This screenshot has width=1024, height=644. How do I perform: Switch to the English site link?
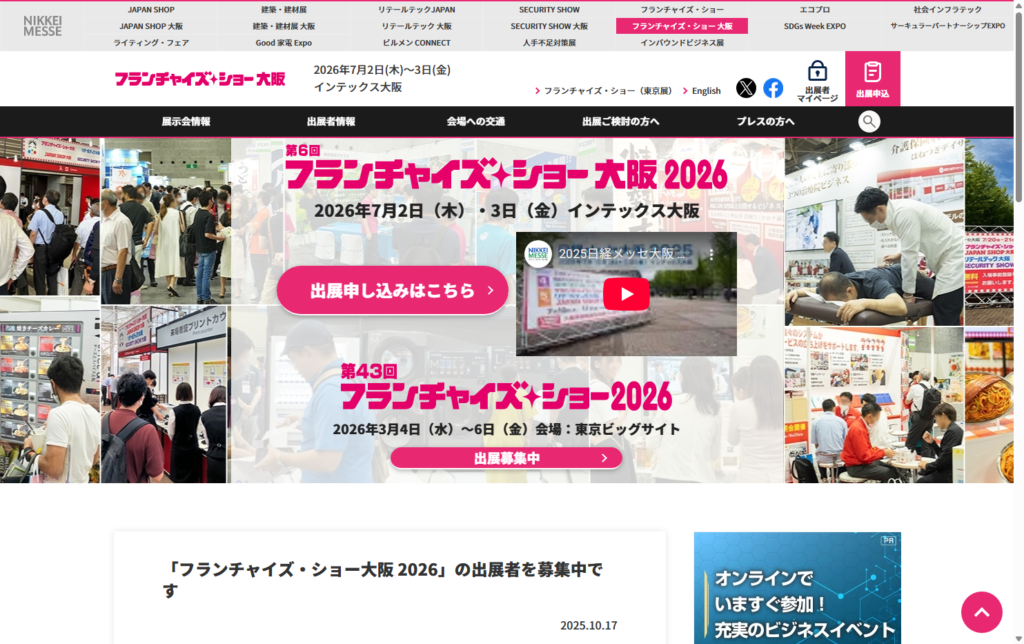[x=705, y=91]
